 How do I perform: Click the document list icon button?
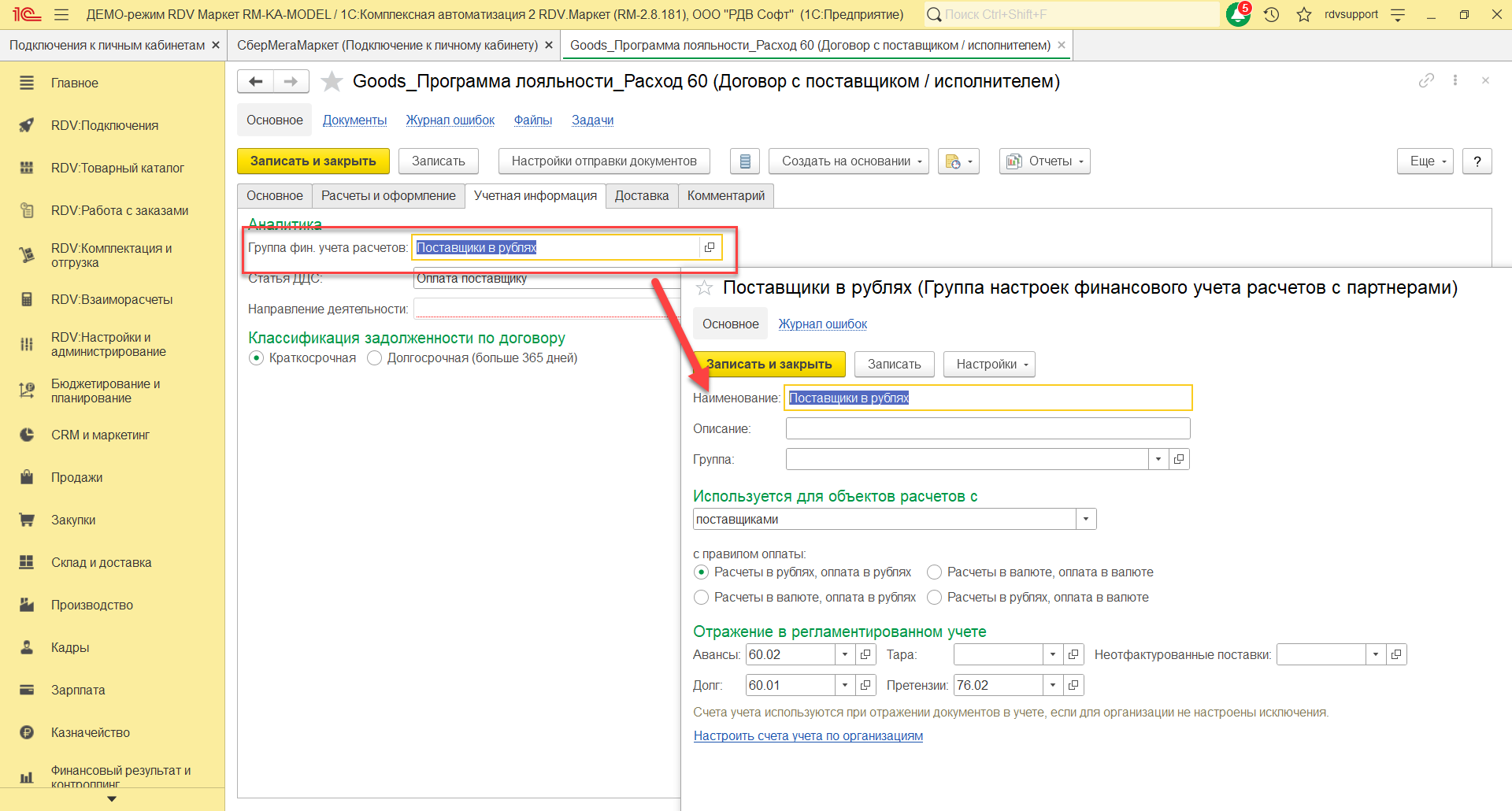tap(744, 161)
